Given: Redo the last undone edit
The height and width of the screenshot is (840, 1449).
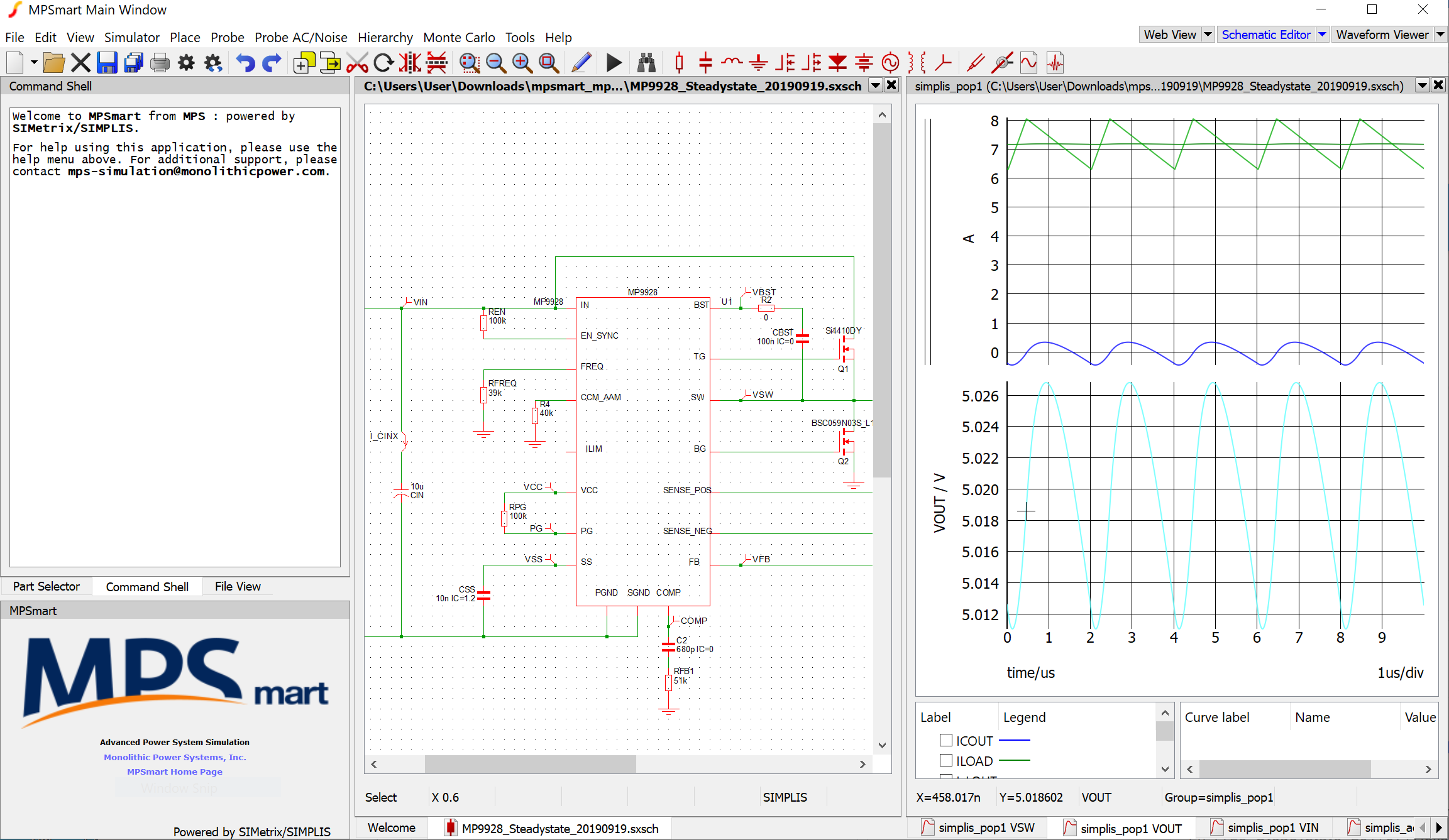Looking at the screenshot, I should pos(272,63).
